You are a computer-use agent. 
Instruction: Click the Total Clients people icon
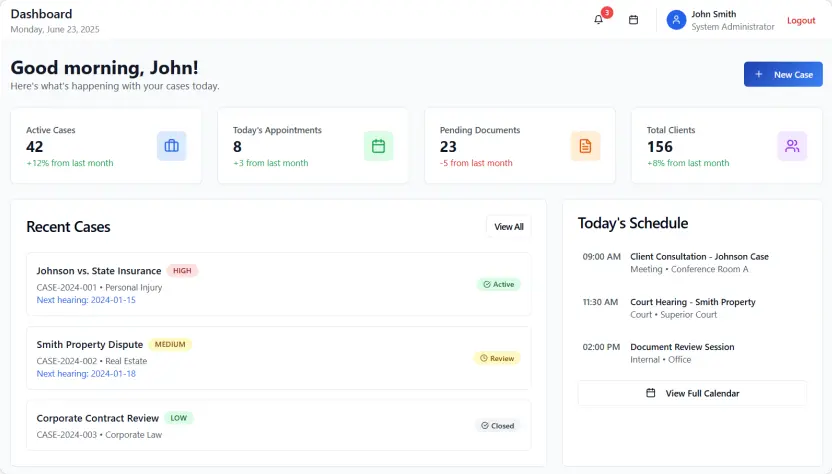point(792,146)
